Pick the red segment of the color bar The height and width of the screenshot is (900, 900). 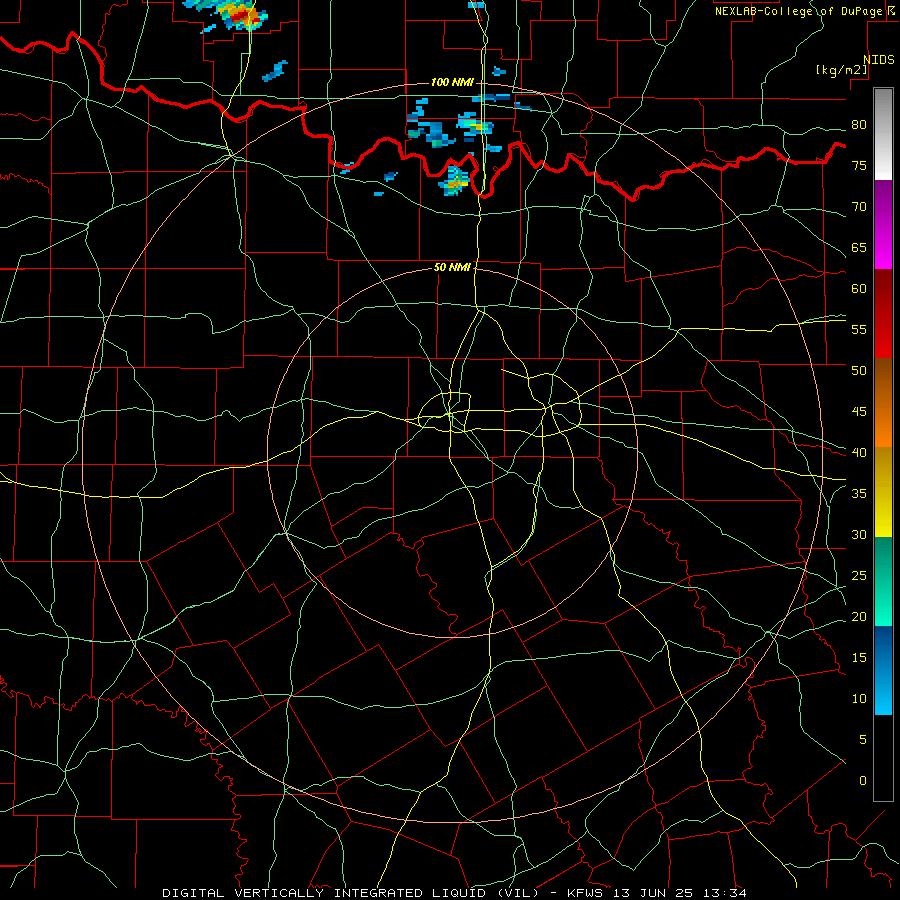point(883,313)
